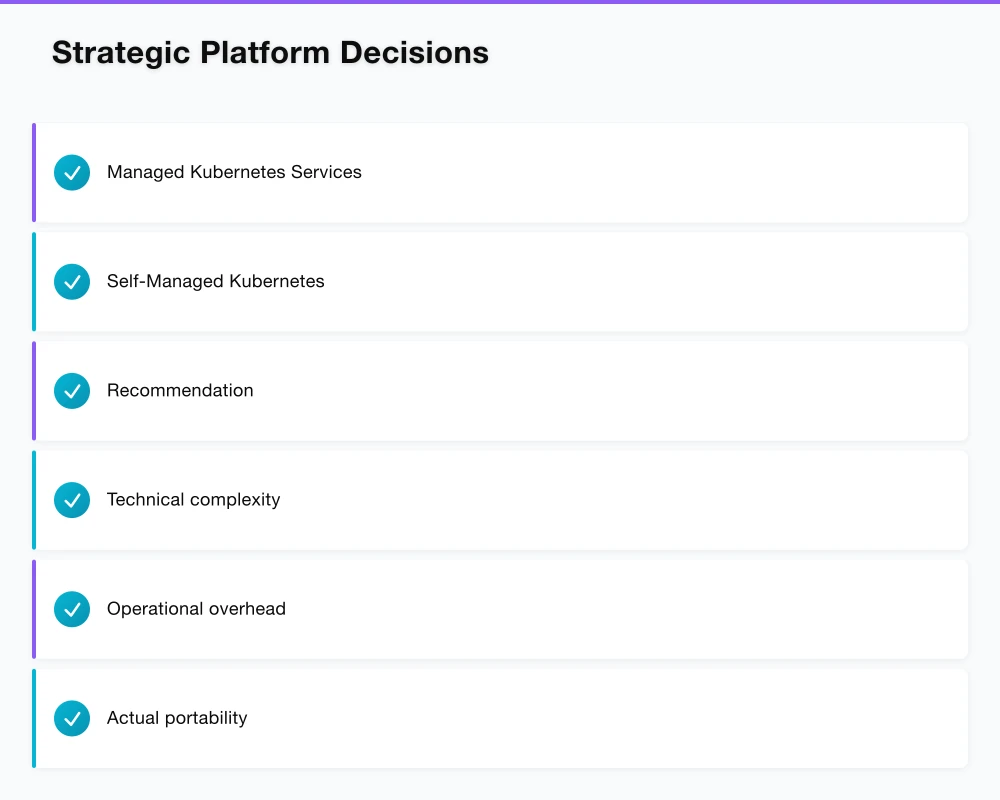The image size is (1000, 800).
Task: Click the Strategic Platform Decisions heading
Action: (270, 52)
